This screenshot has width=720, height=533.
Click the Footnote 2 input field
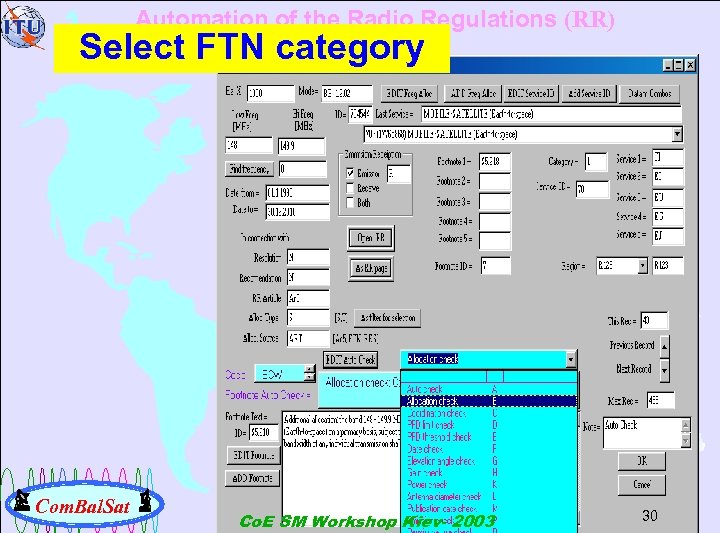[495, 181]
